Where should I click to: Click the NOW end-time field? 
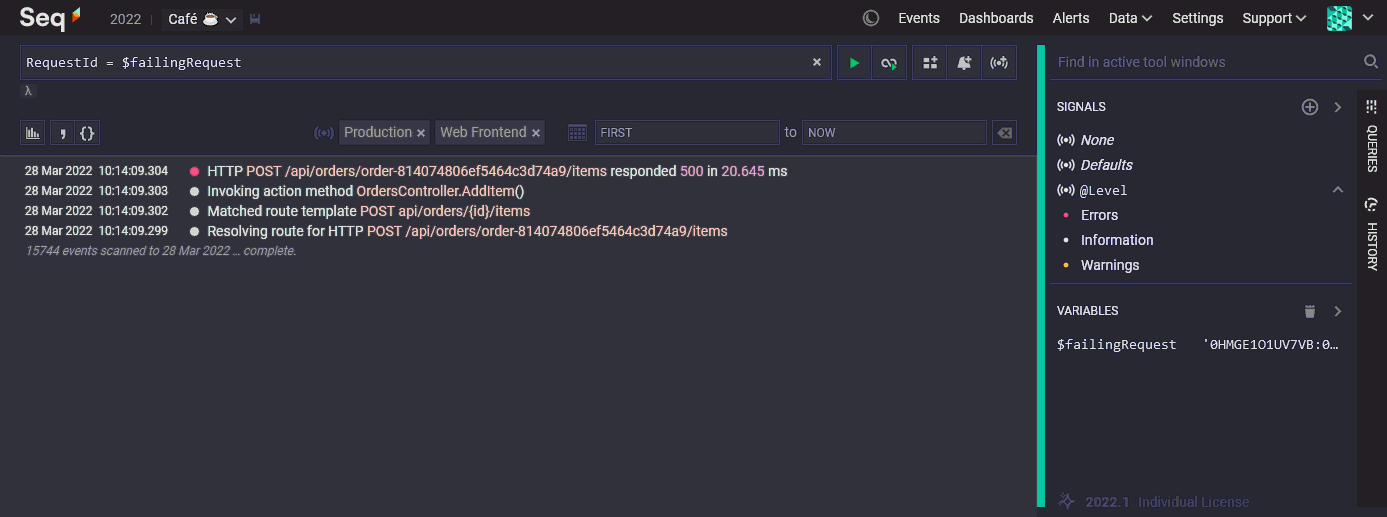894,132
